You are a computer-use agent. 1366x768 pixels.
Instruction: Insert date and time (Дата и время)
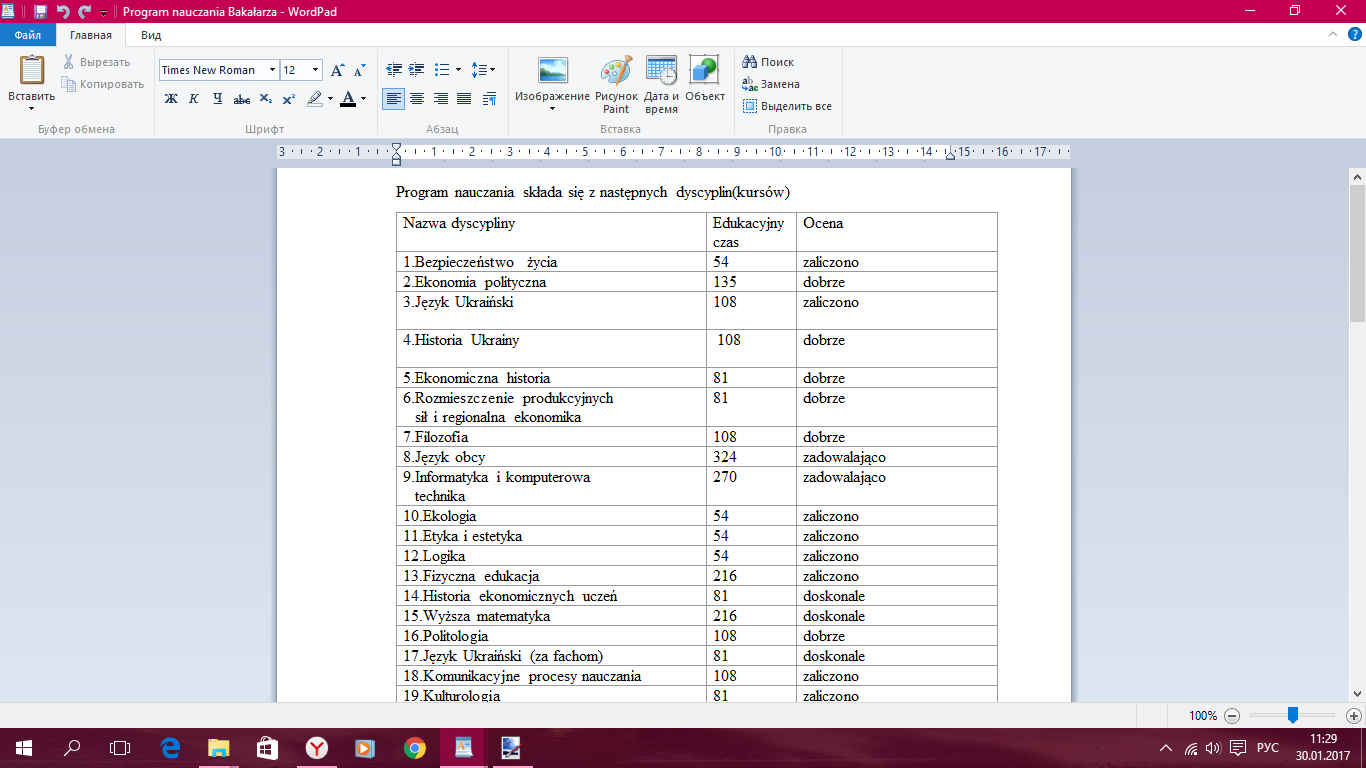pos(661,84)
